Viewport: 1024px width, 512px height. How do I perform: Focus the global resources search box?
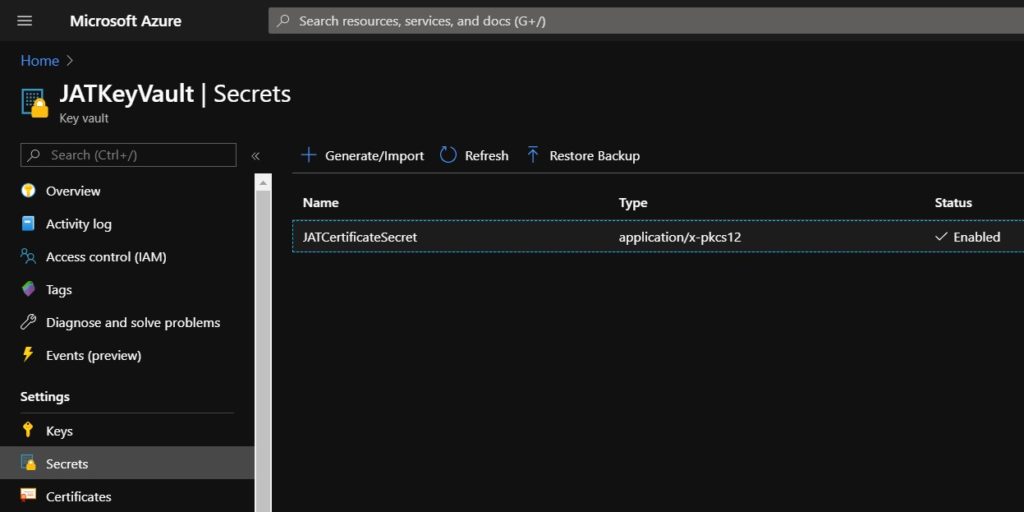(x=646, y=21)
